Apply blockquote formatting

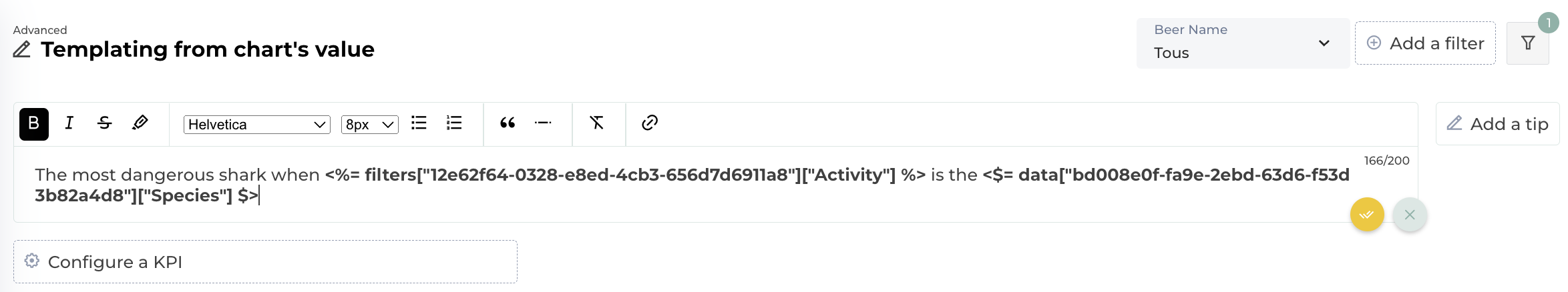coord(508,123)
